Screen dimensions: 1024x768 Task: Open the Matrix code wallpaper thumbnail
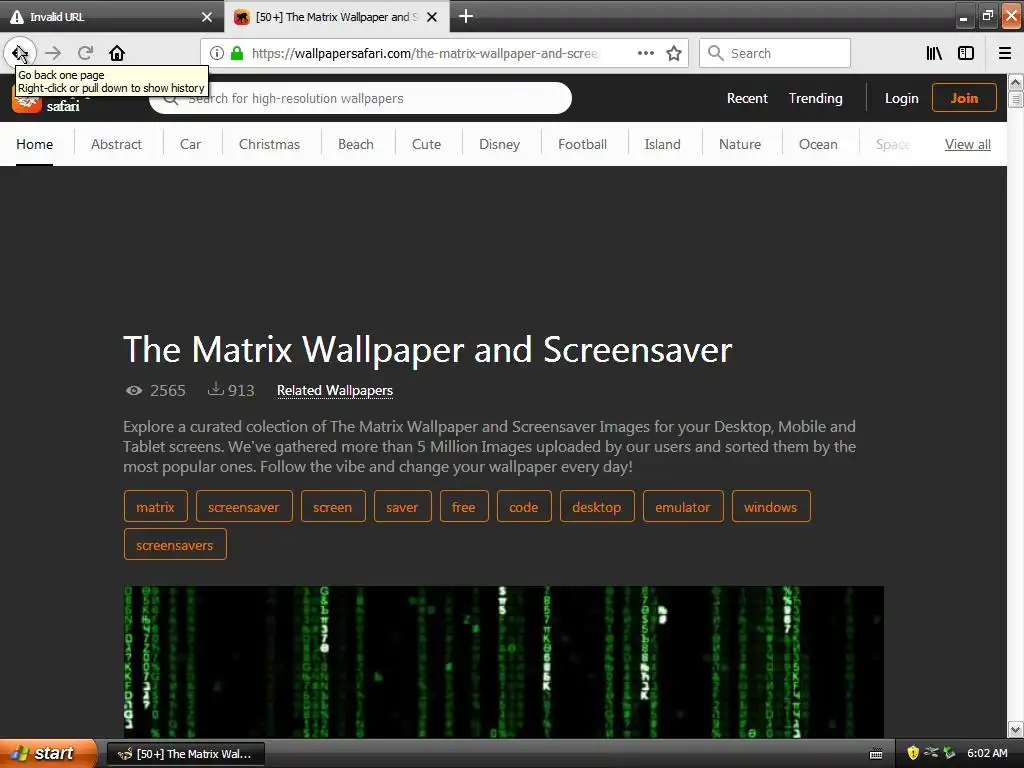pos(504,662)
